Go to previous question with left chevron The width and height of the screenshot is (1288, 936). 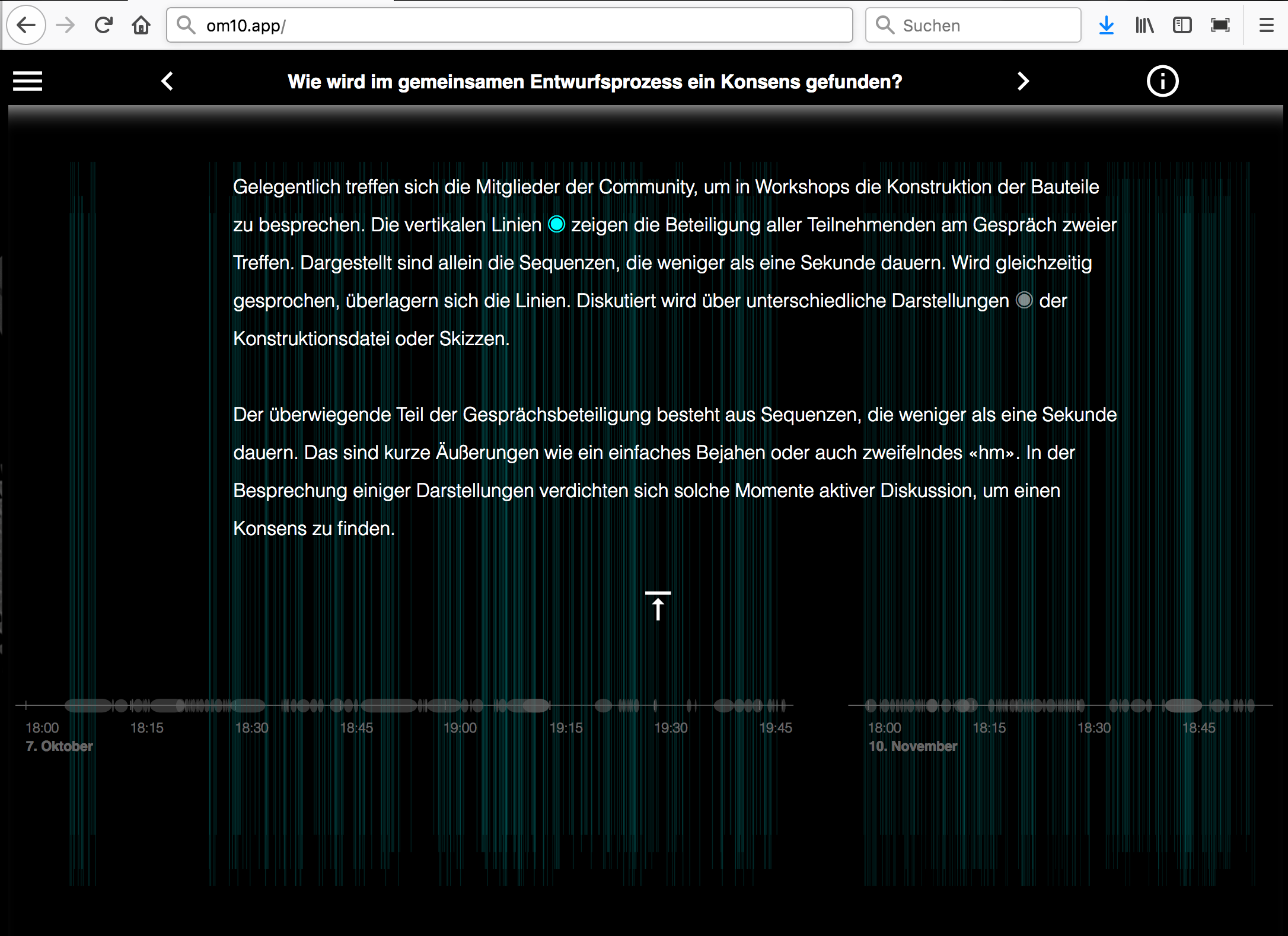tap(167, 81)
